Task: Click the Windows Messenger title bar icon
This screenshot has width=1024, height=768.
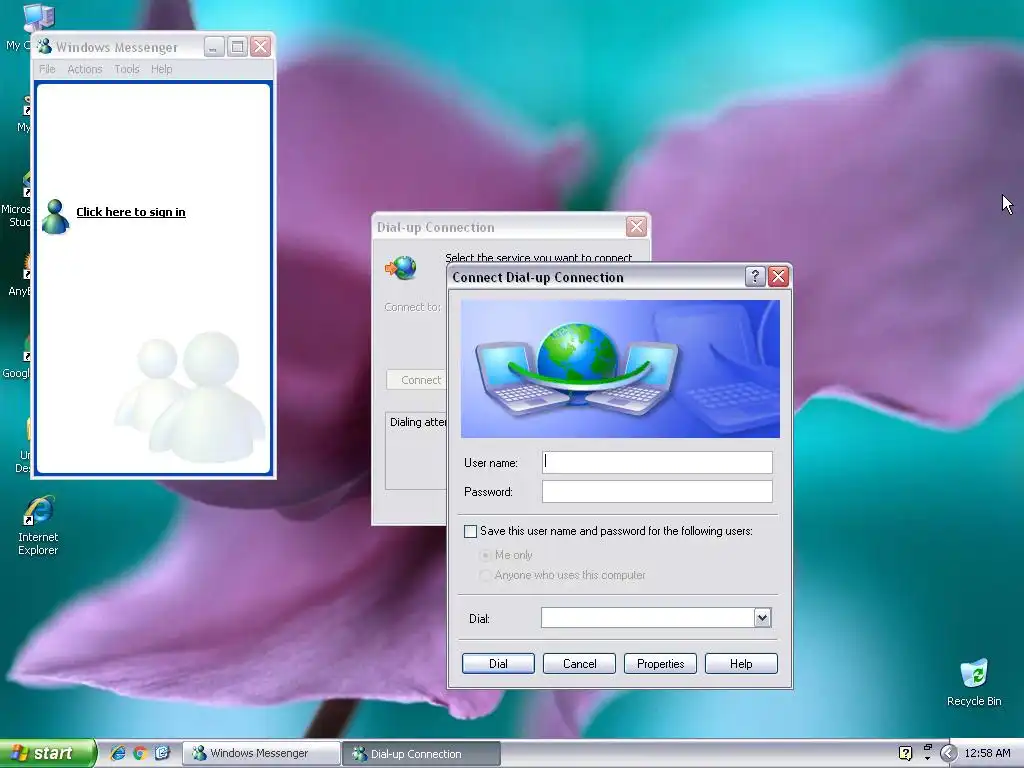Action: [44, 46]
